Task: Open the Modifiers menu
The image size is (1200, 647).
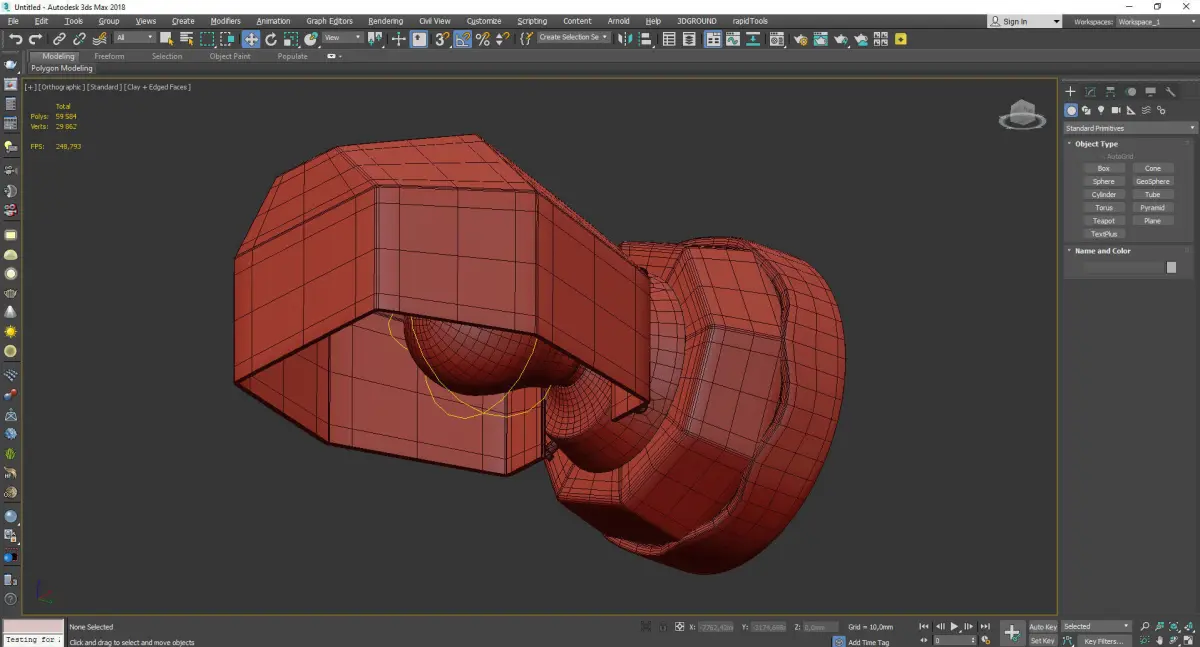Action: 225,21
